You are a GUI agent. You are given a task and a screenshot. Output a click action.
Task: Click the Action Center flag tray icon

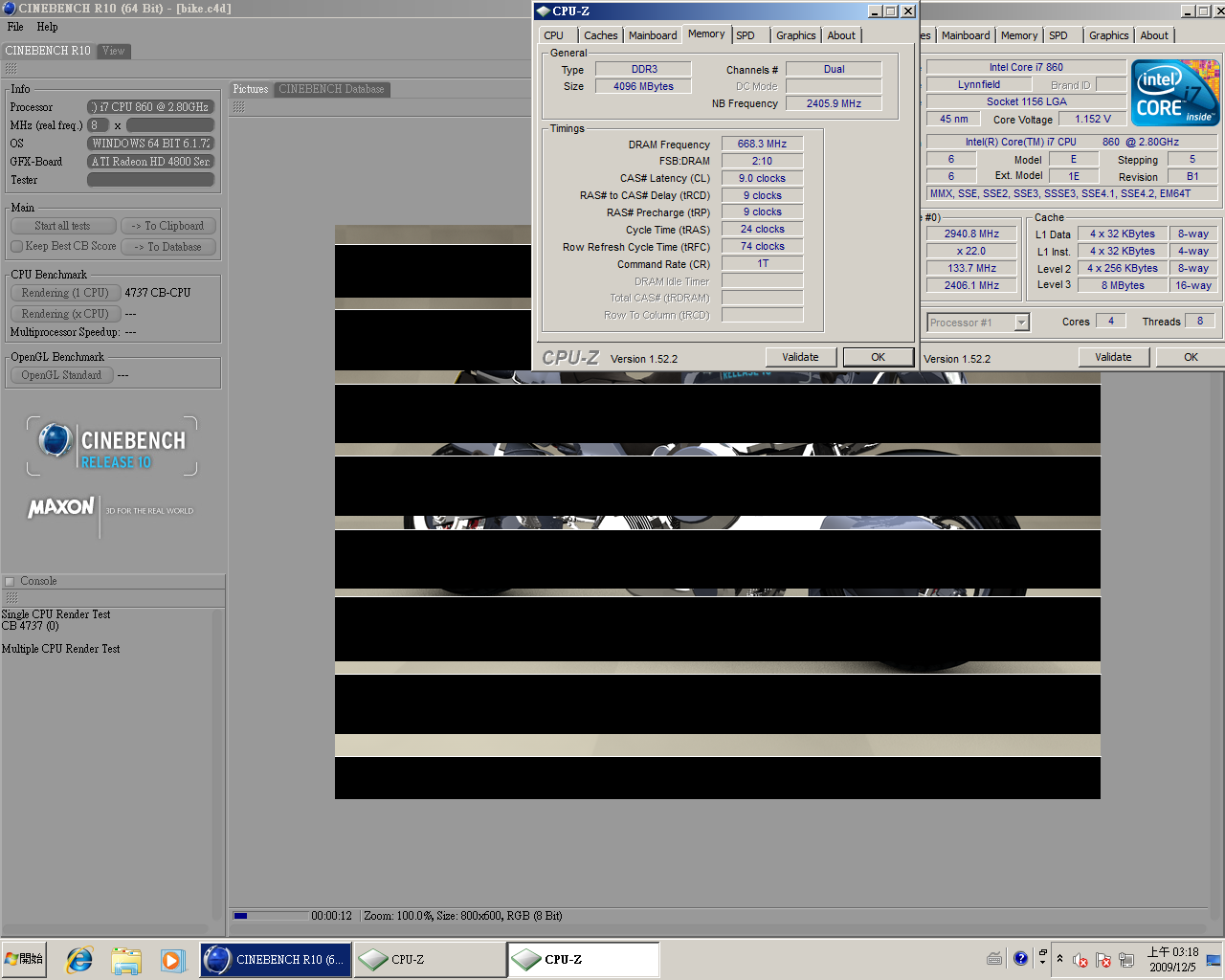(x=1103, y=959)
